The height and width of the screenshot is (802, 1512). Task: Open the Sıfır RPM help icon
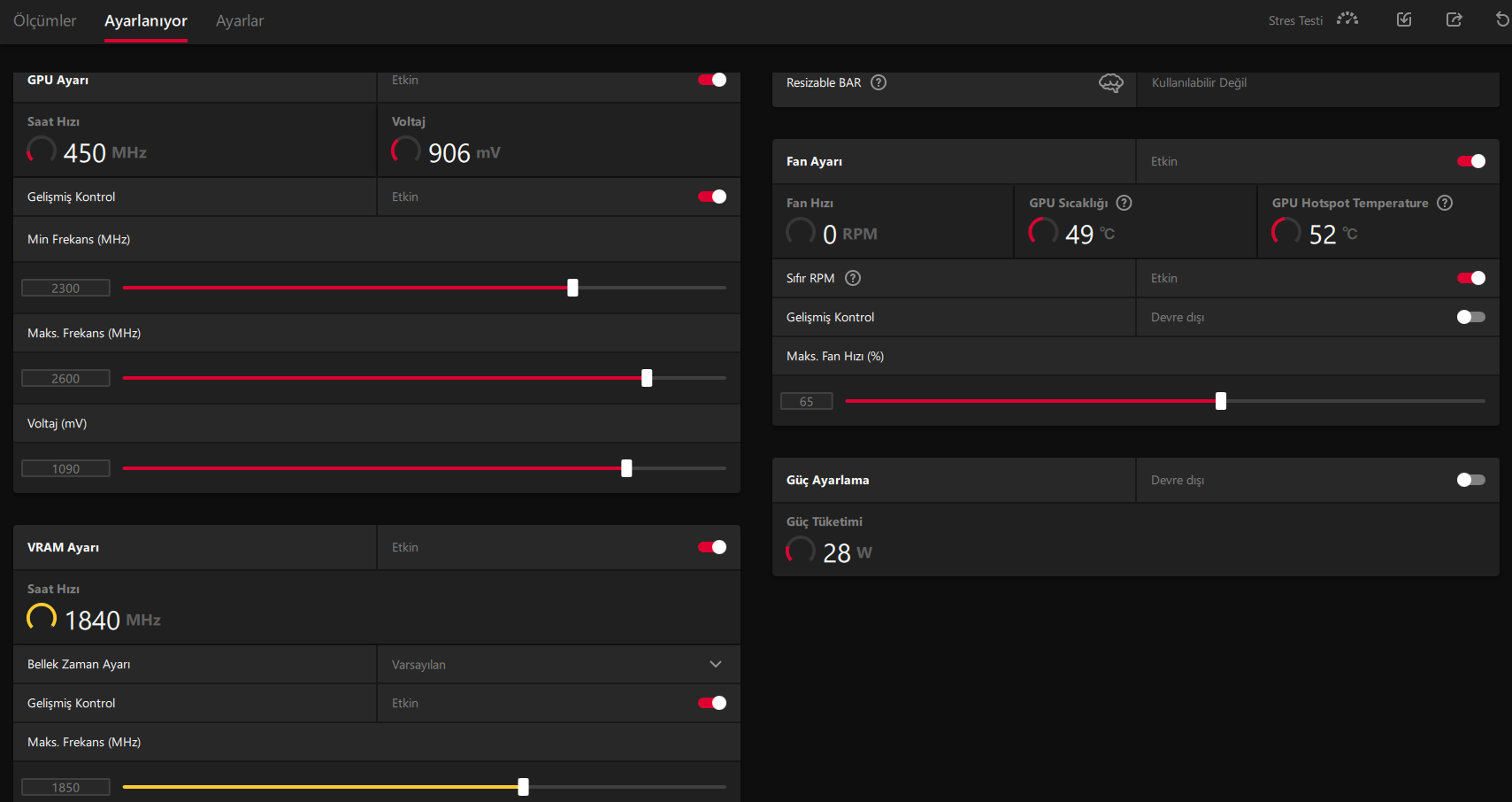pos(853,278)
